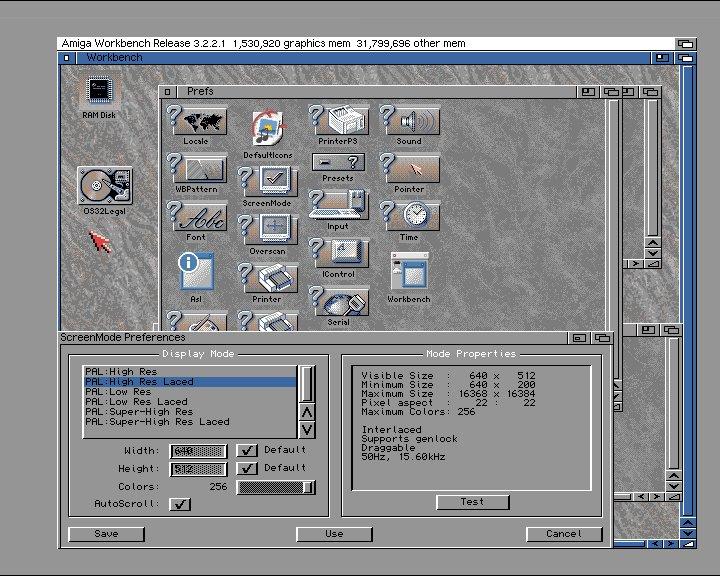Open the WBPattern preferences icon
This screenshot has height=576, width=720.
pyautogui.click(x=197, y=171)
